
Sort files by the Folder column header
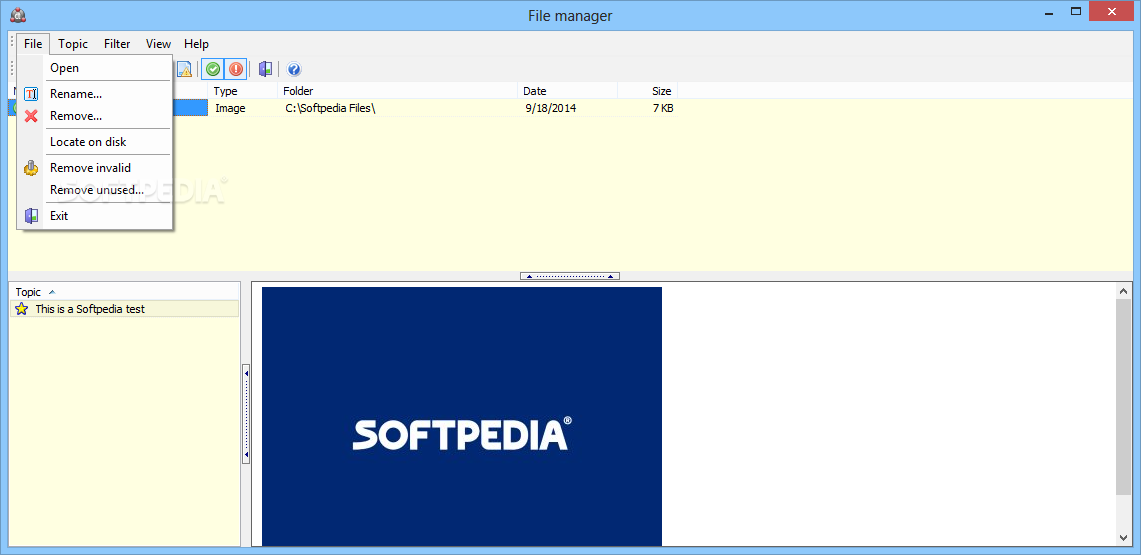pyautogui.click(x=397, y=91)
